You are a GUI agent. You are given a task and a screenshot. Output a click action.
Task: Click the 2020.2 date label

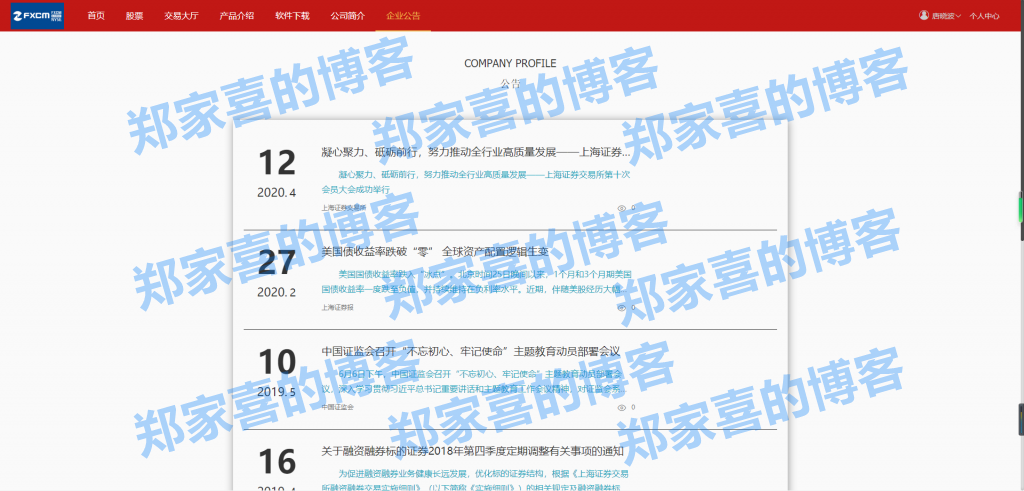point(276,293)
